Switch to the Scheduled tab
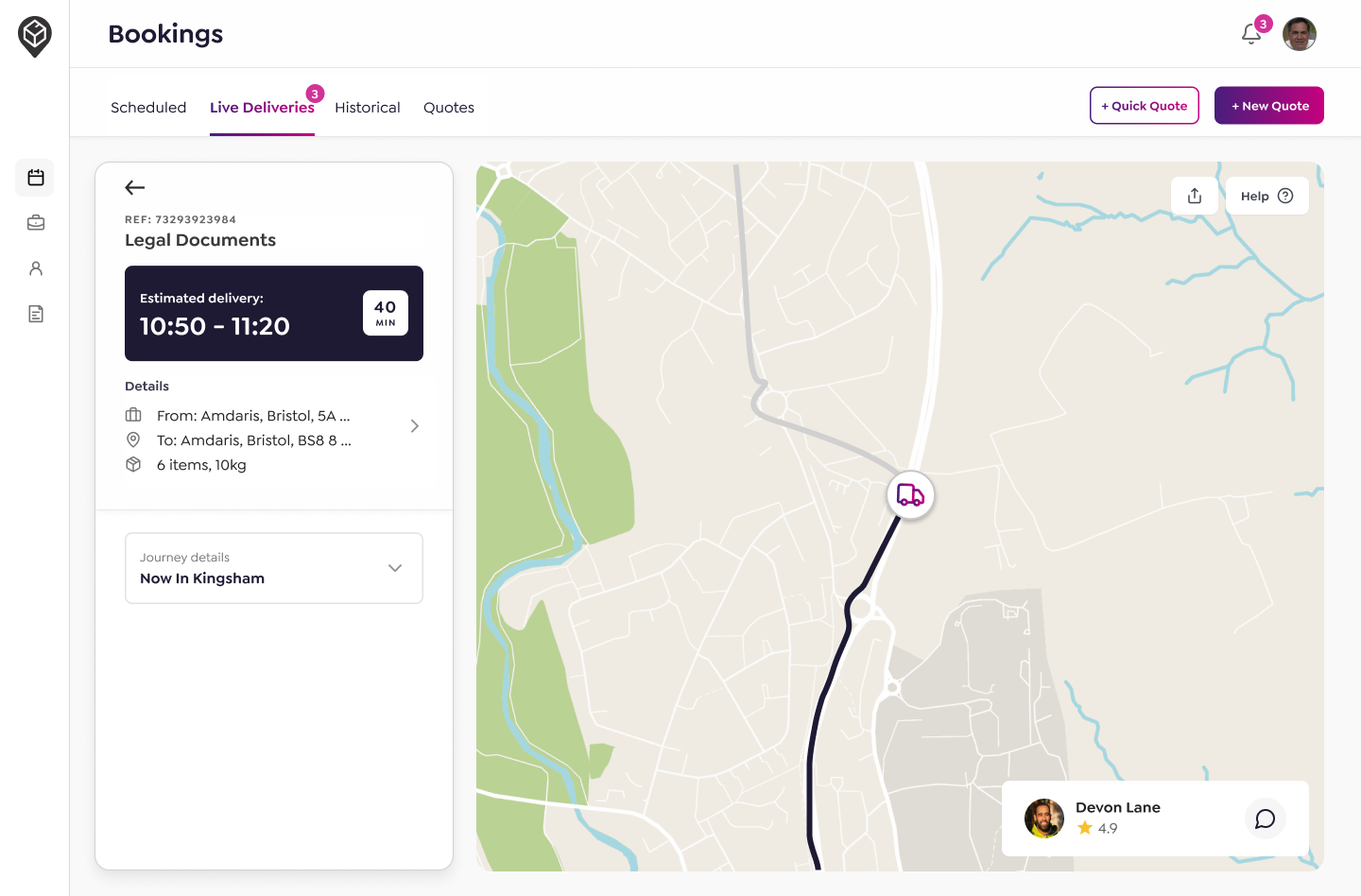Screen dimensions: 1361x896 148,108
